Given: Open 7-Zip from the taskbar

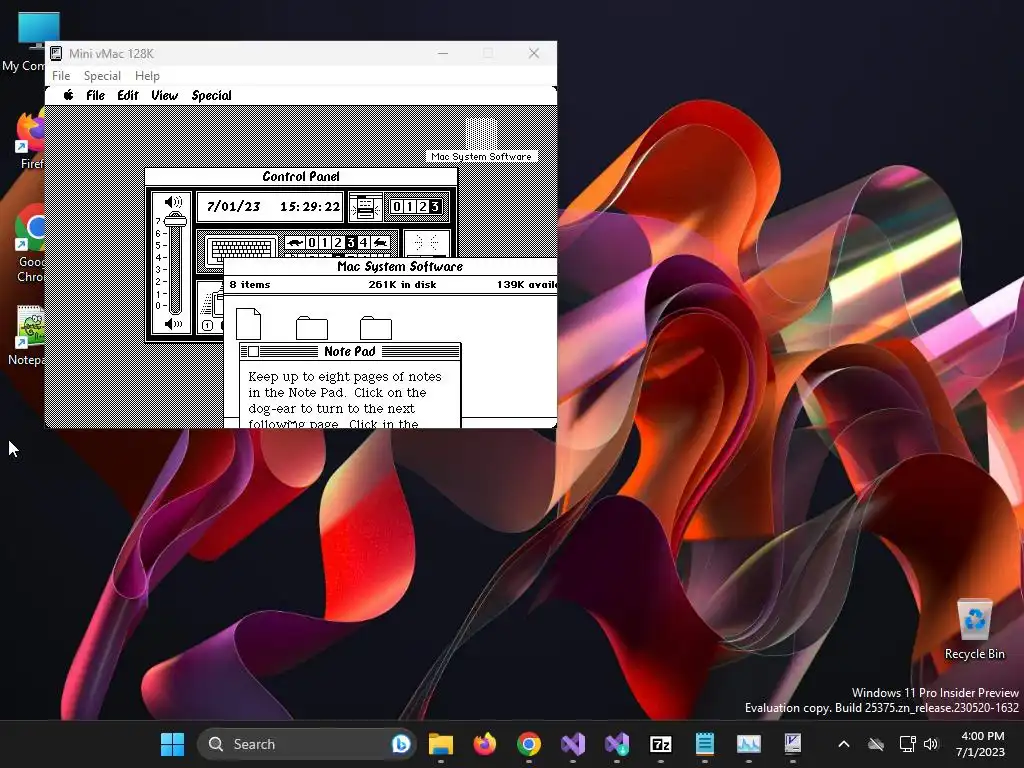Looking at the screenshot, I should click(661, 744).
